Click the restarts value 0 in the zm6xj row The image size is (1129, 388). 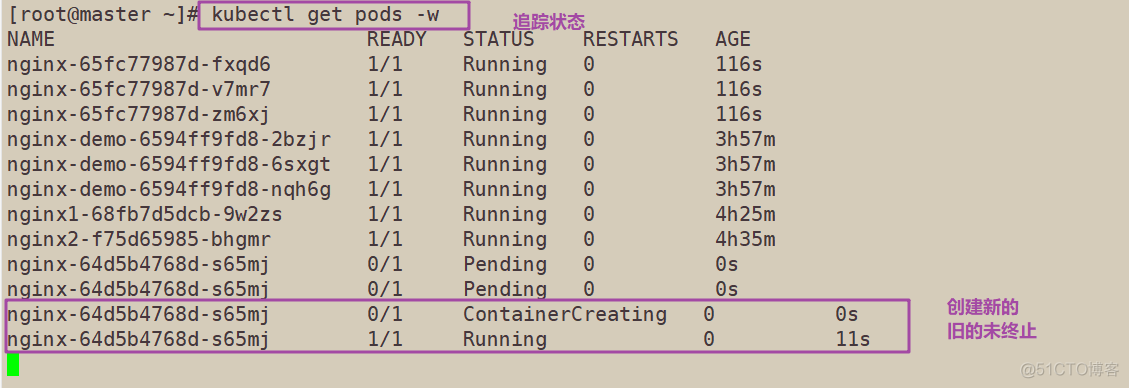[589, 114]
